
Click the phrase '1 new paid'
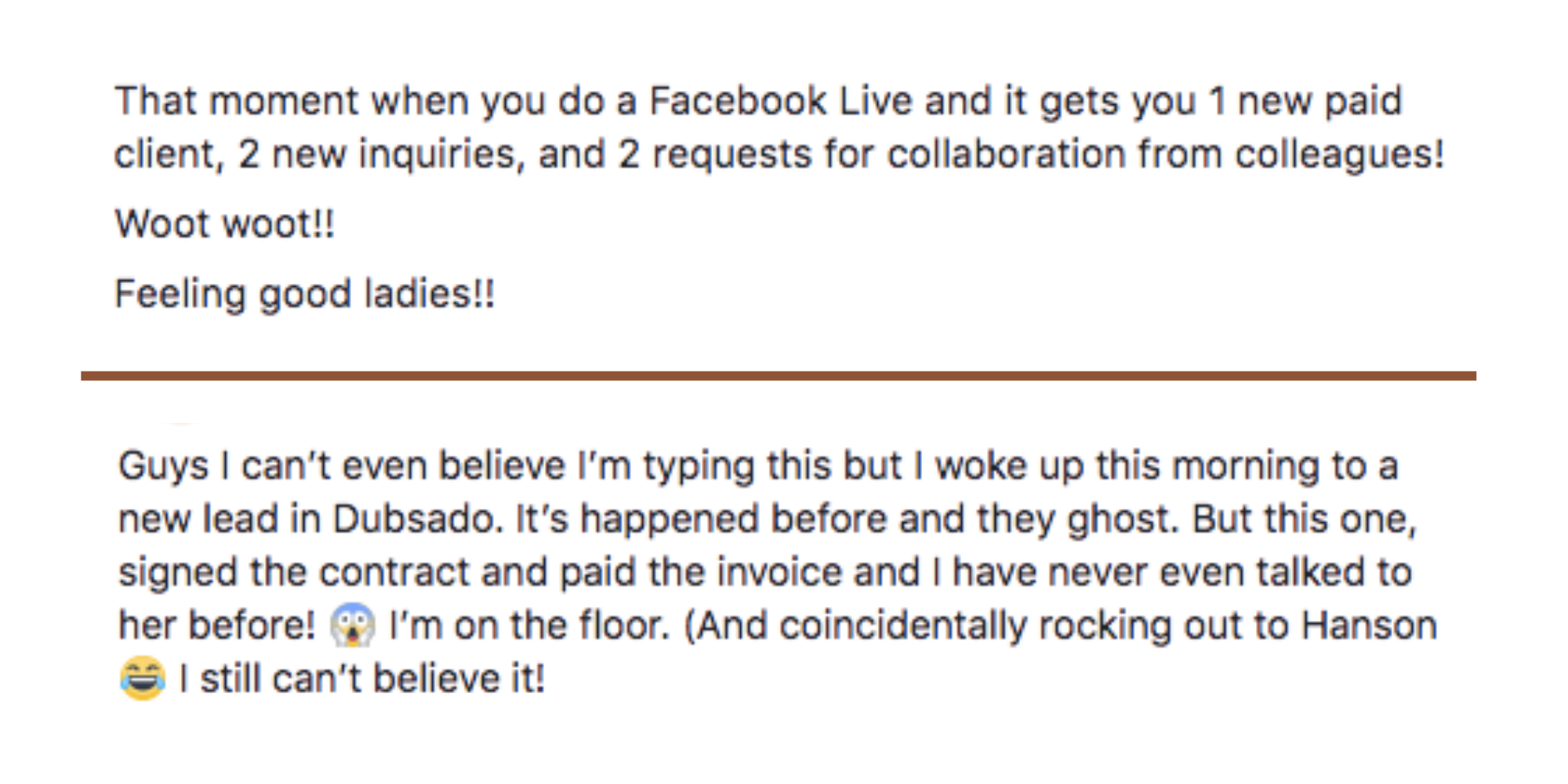1305,102
